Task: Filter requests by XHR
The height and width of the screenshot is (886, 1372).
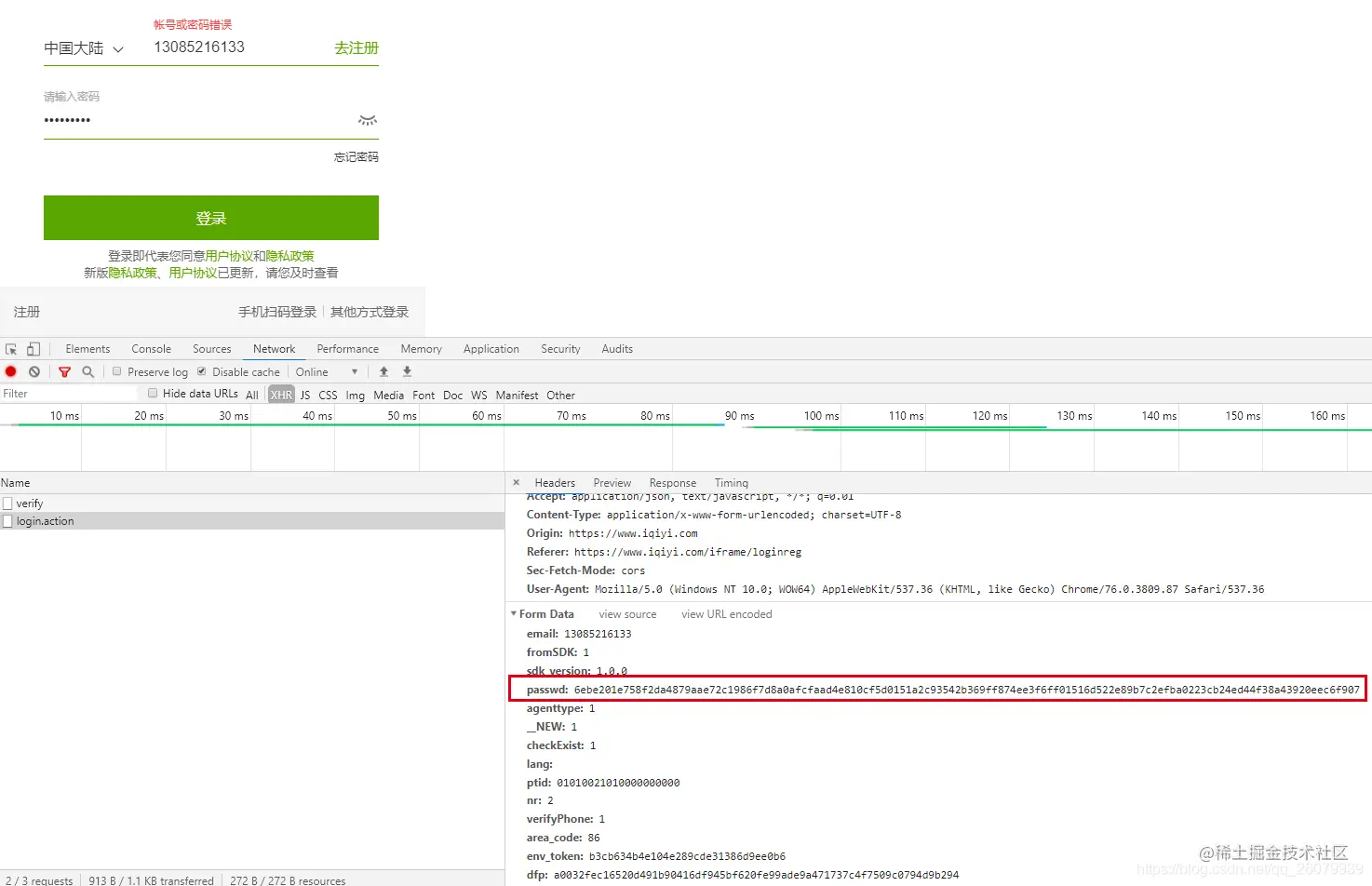Action: pyautogui.click(x=281, y=395)
